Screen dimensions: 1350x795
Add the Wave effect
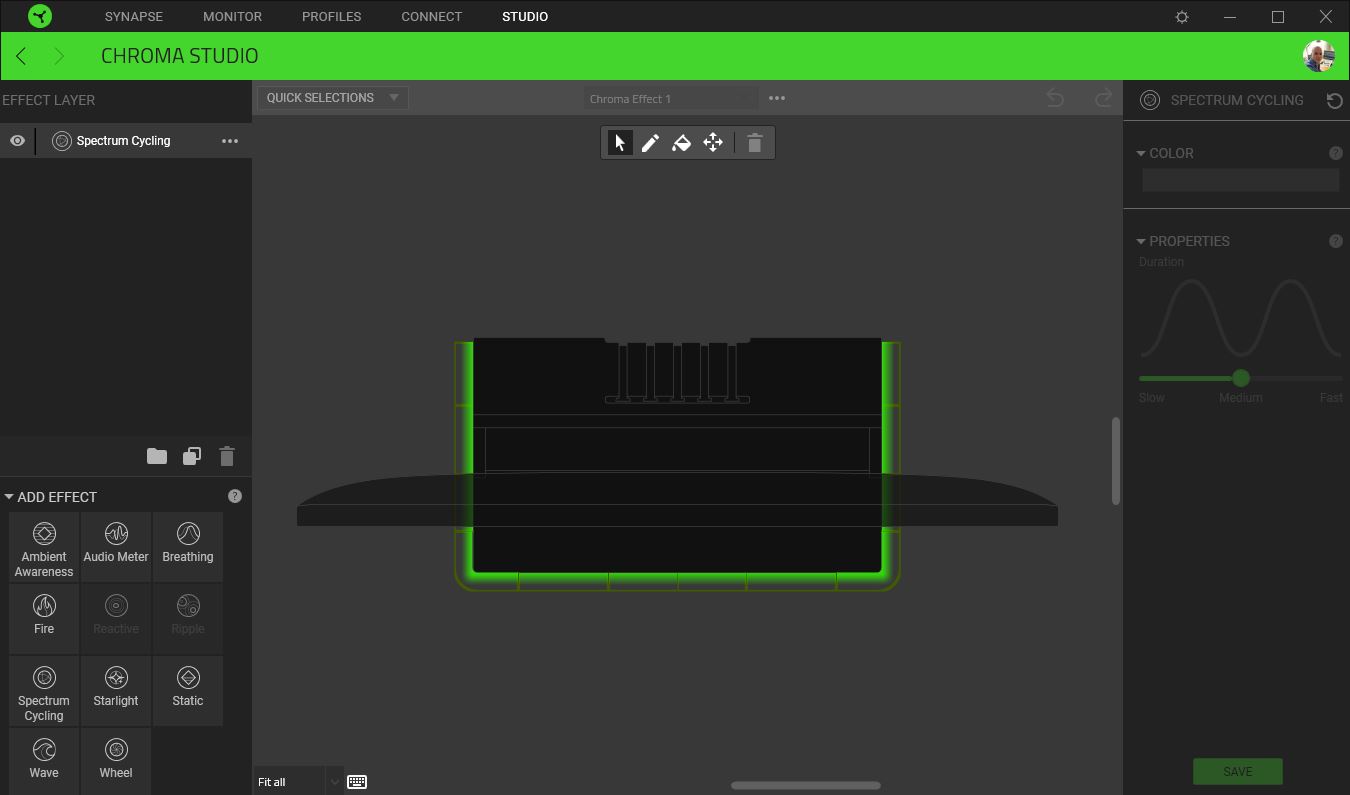[x=44, y=762]
